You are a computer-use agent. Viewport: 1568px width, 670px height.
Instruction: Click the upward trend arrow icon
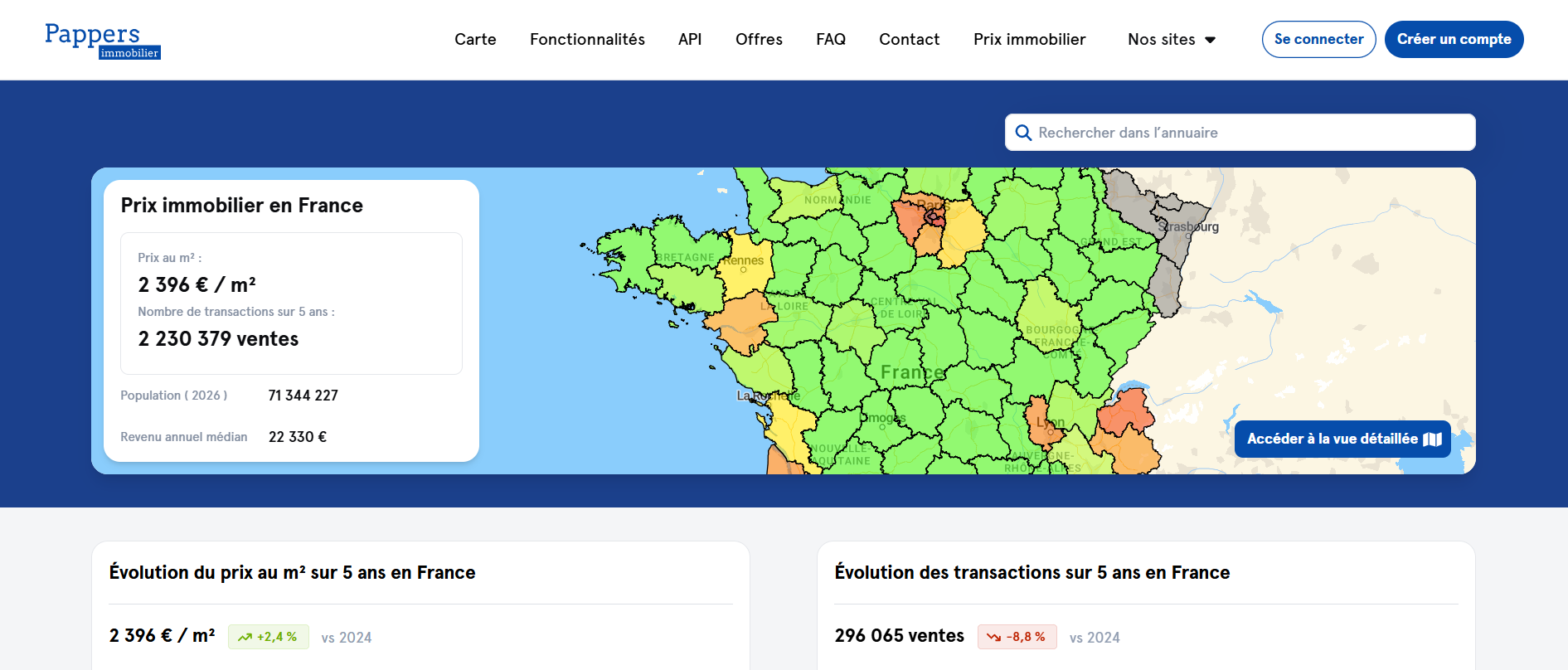pos(245,638)
